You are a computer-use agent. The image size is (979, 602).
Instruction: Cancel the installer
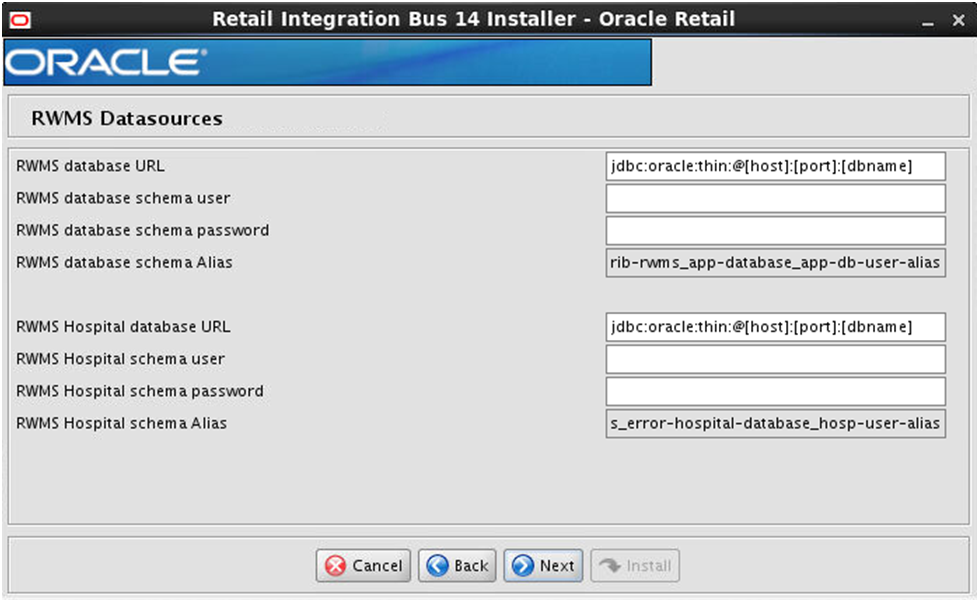click(363, 566)
